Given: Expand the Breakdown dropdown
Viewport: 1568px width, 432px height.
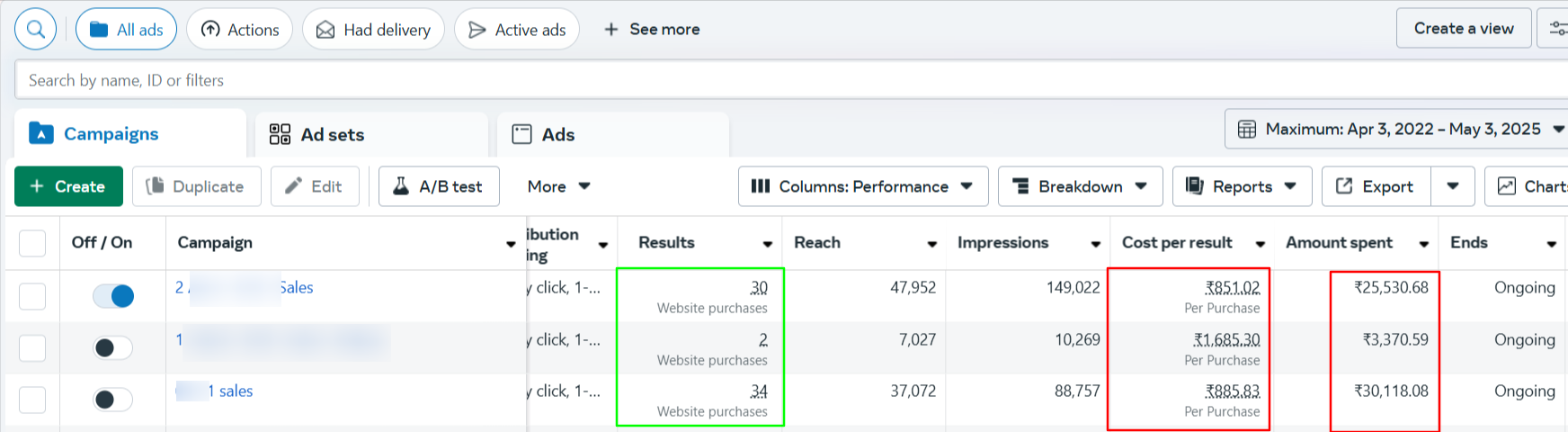Looking at the screenshot, I should tap(1080, 186).
